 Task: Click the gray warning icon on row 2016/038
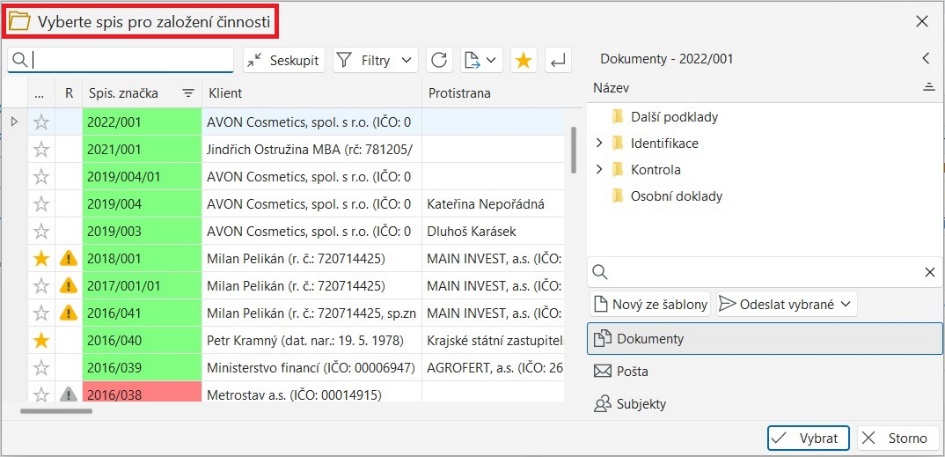[68, 395]
